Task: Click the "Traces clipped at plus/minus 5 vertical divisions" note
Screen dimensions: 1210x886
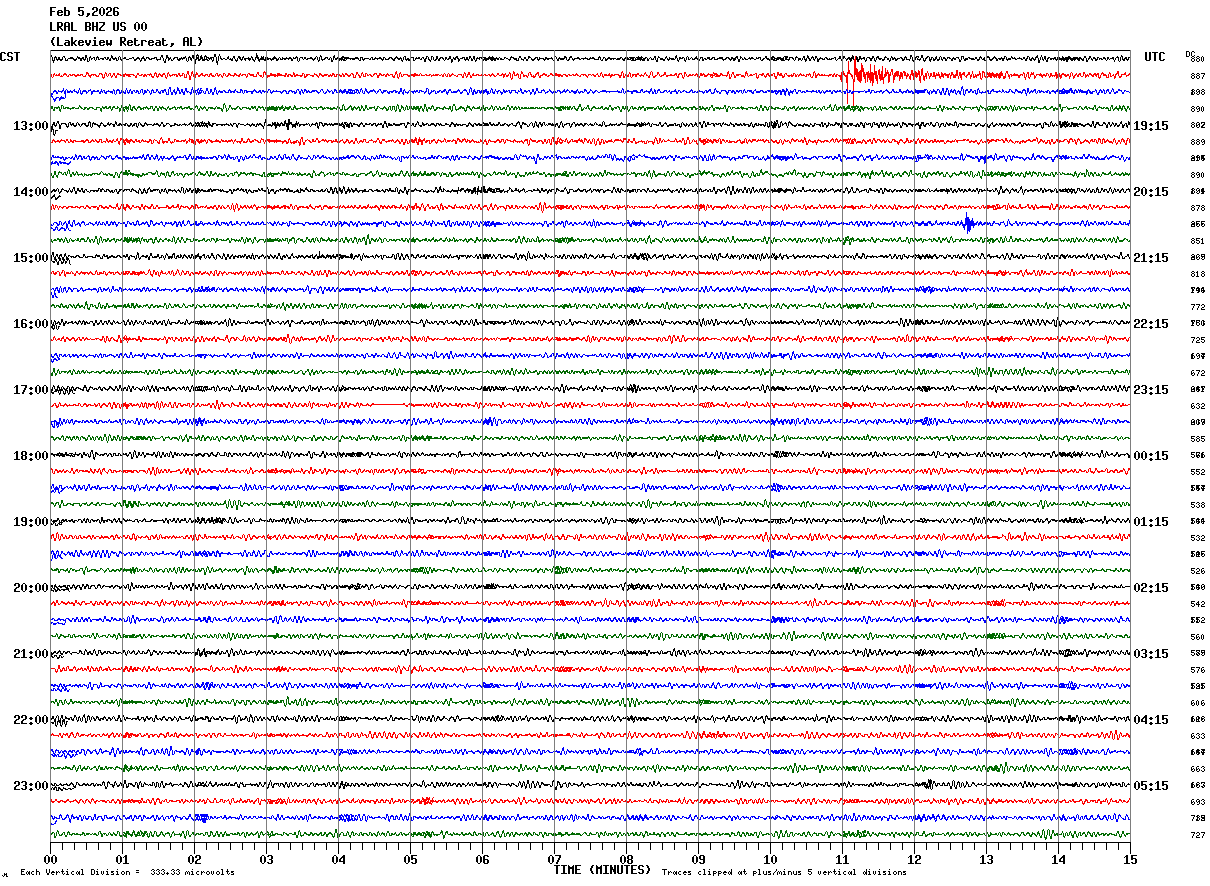Action: tap(784, 873)
